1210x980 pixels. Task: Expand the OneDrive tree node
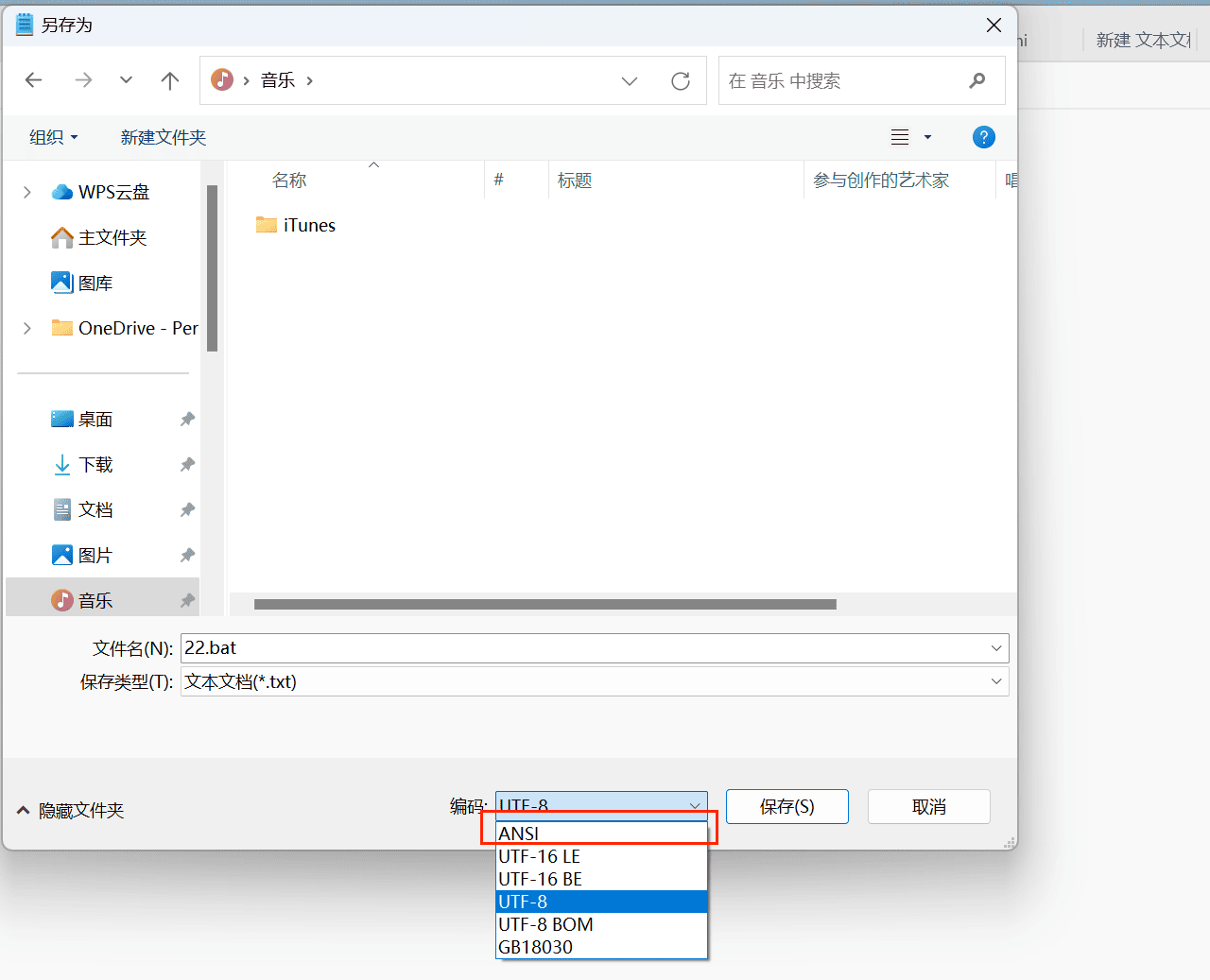click(26, 329)
